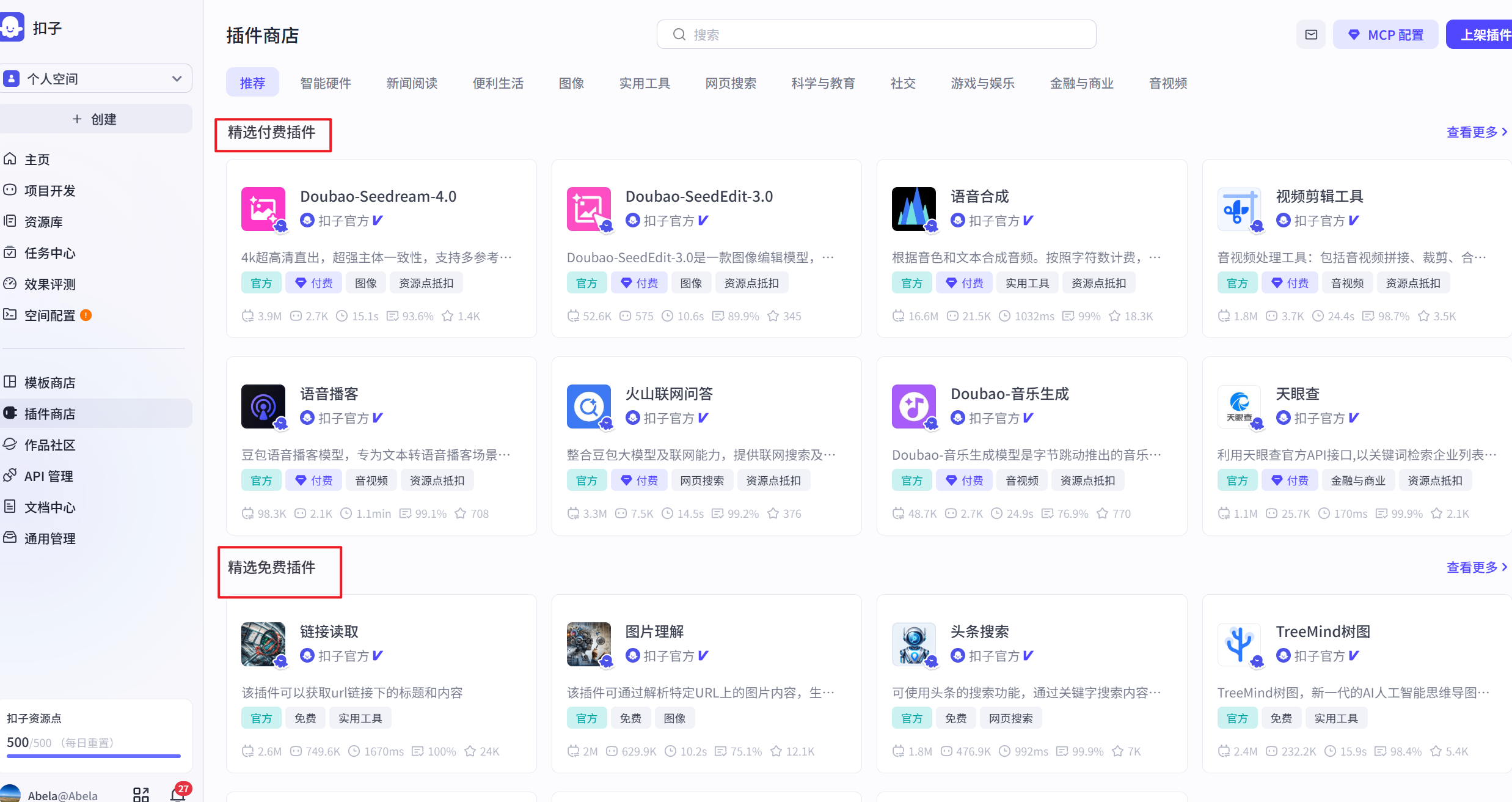This screenshot has height=802, width=1512.
Task: Select the 金融与商业 tab
Action: click(1081, 83)
